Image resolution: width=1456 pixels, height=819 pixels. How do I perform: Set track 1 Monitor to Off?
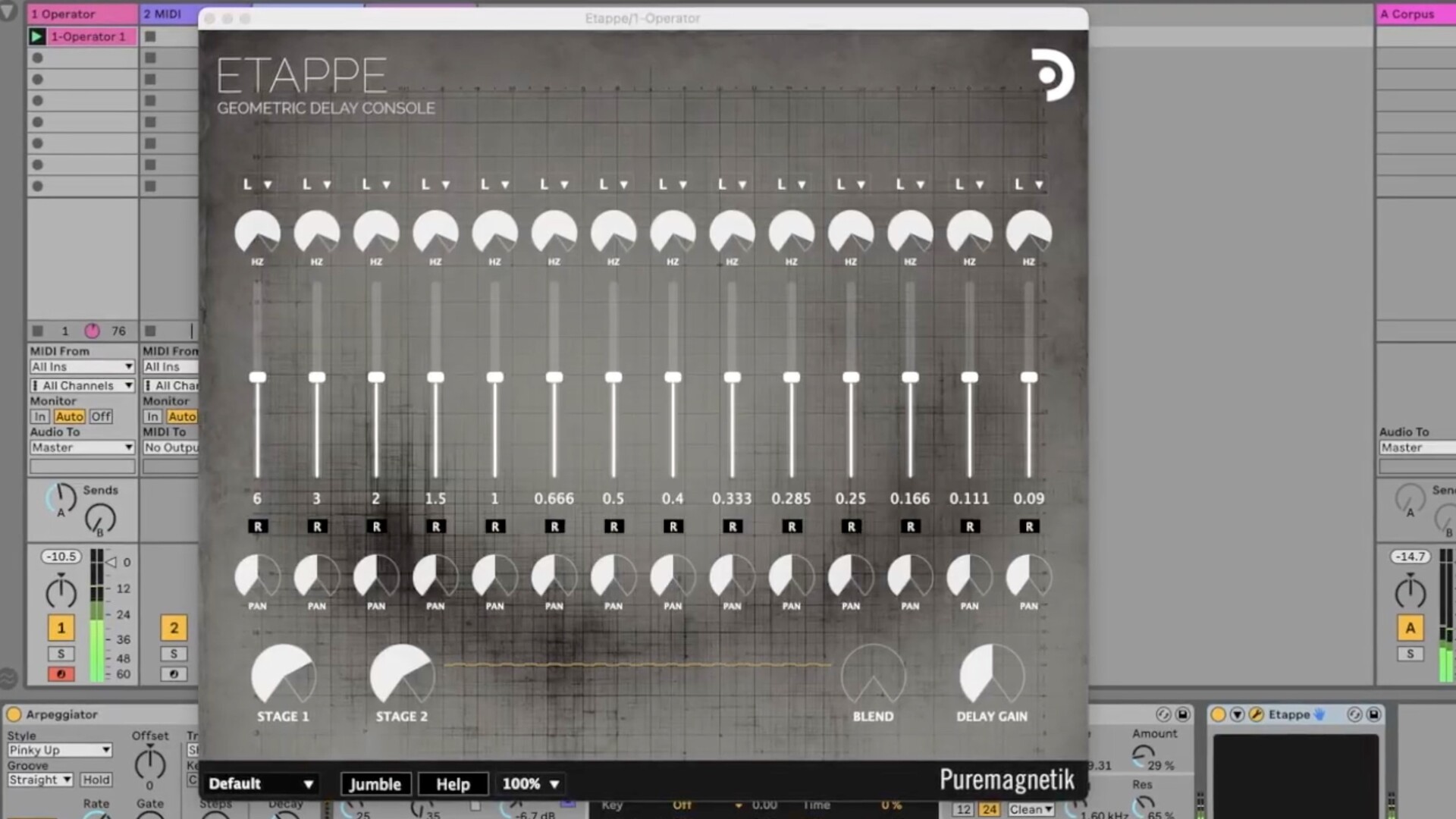pyautogui.click(x=101, y=416)
